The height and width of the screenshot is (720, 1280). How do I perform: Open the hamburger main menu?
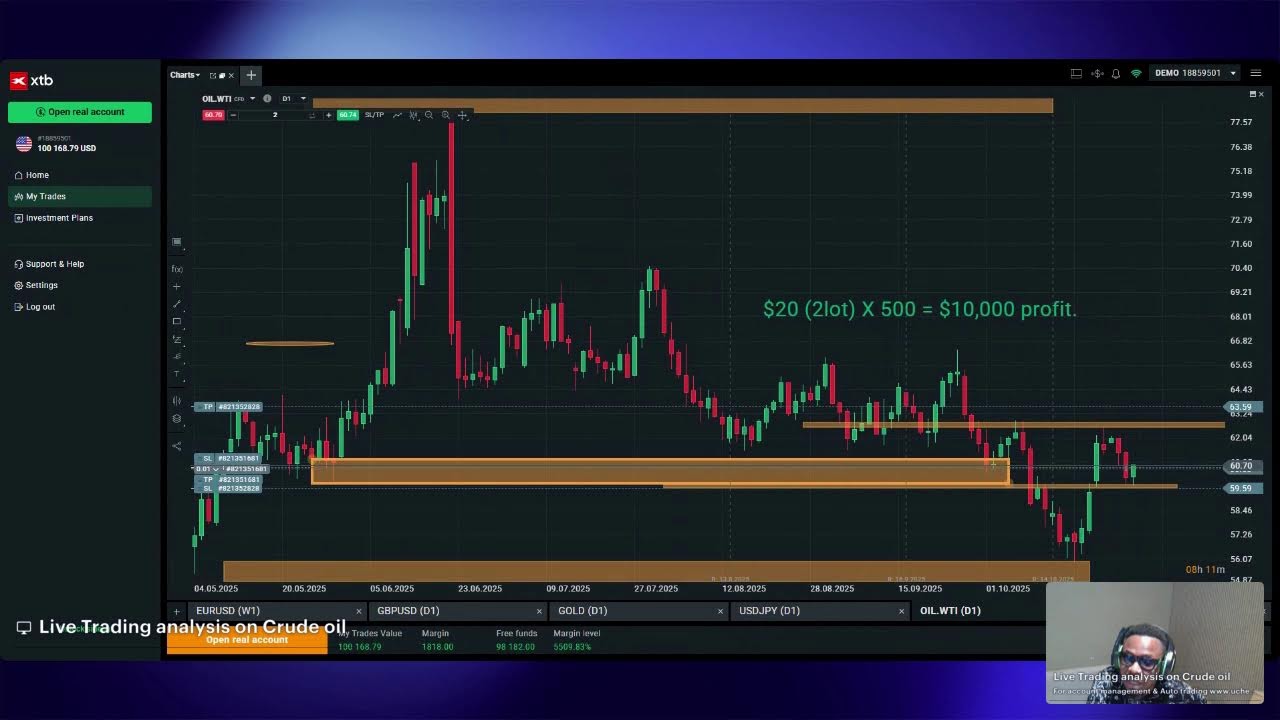click(1256, 73)
